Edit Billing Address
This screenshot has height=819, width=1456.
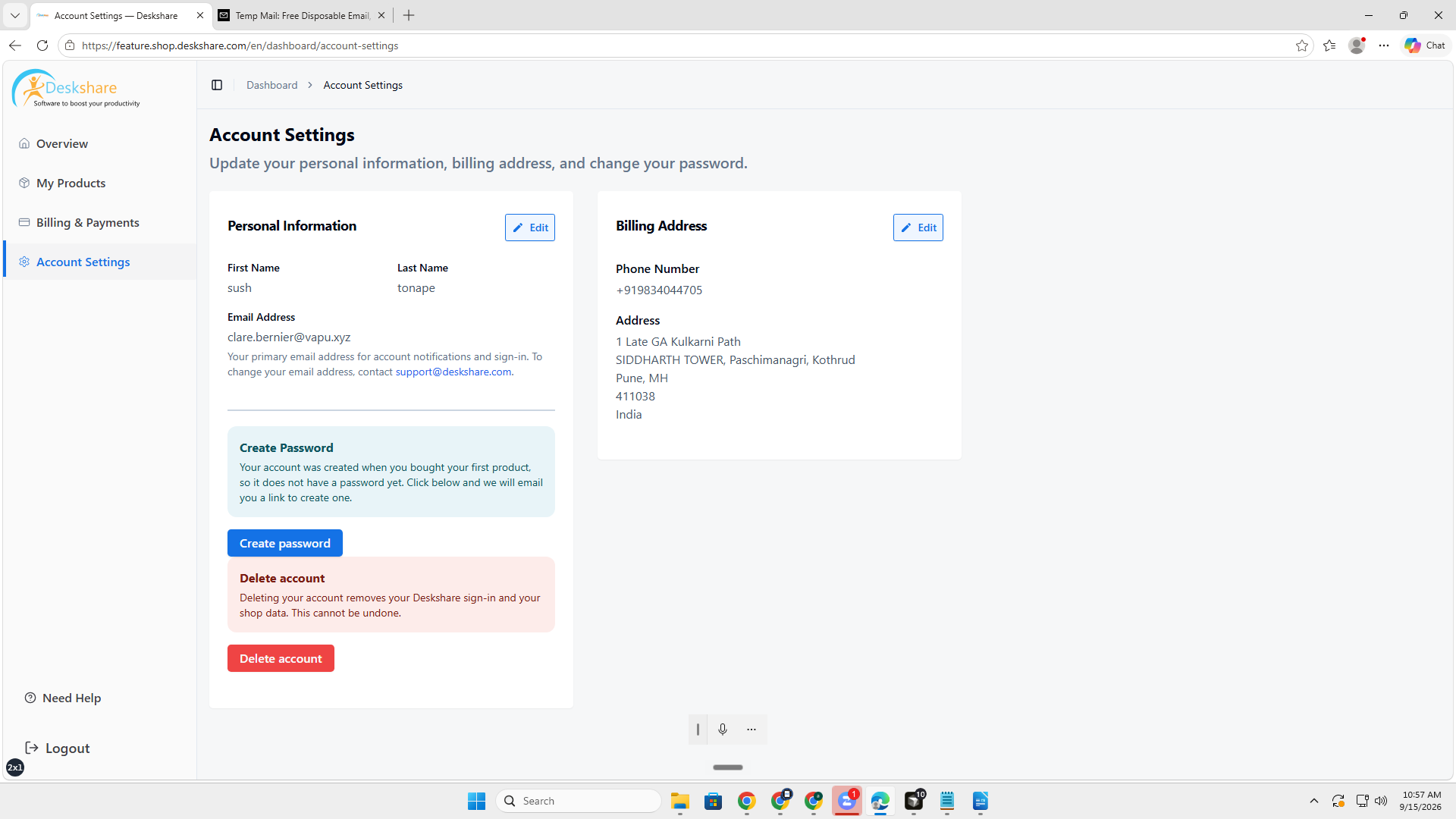coord(918,227)
